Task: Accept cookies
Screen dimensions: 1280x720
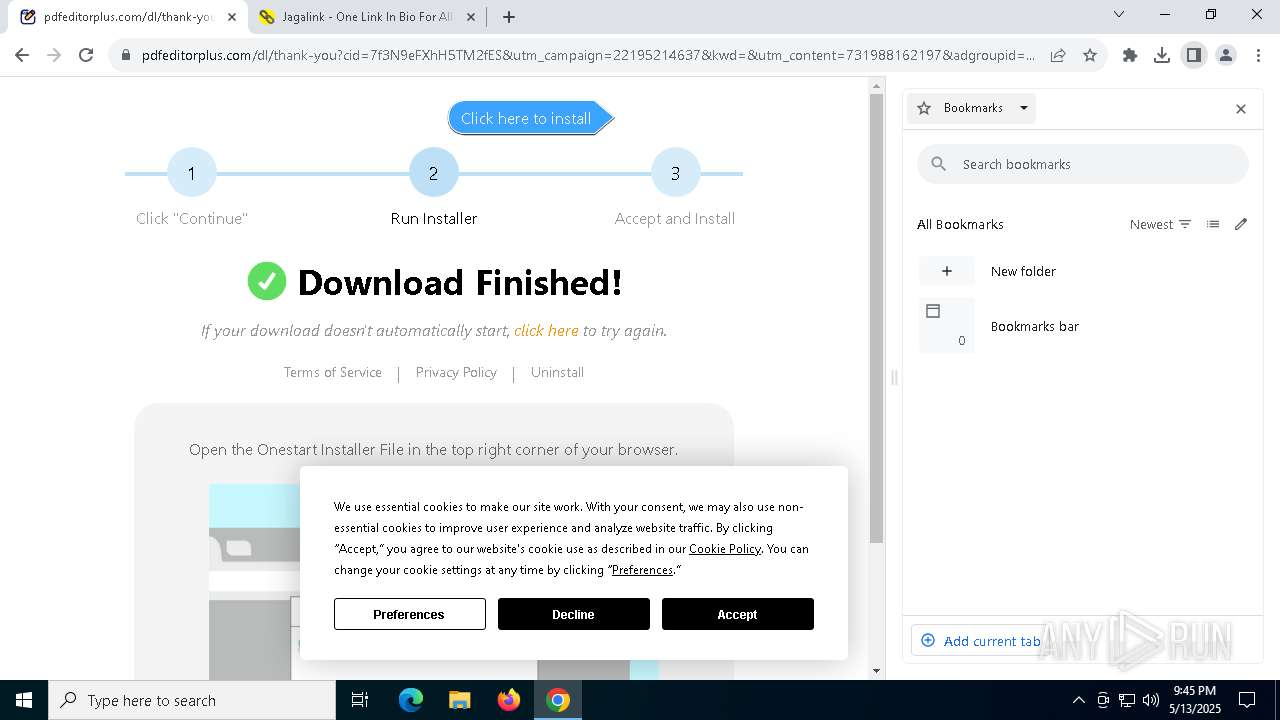Action: (x=738, y=614)
